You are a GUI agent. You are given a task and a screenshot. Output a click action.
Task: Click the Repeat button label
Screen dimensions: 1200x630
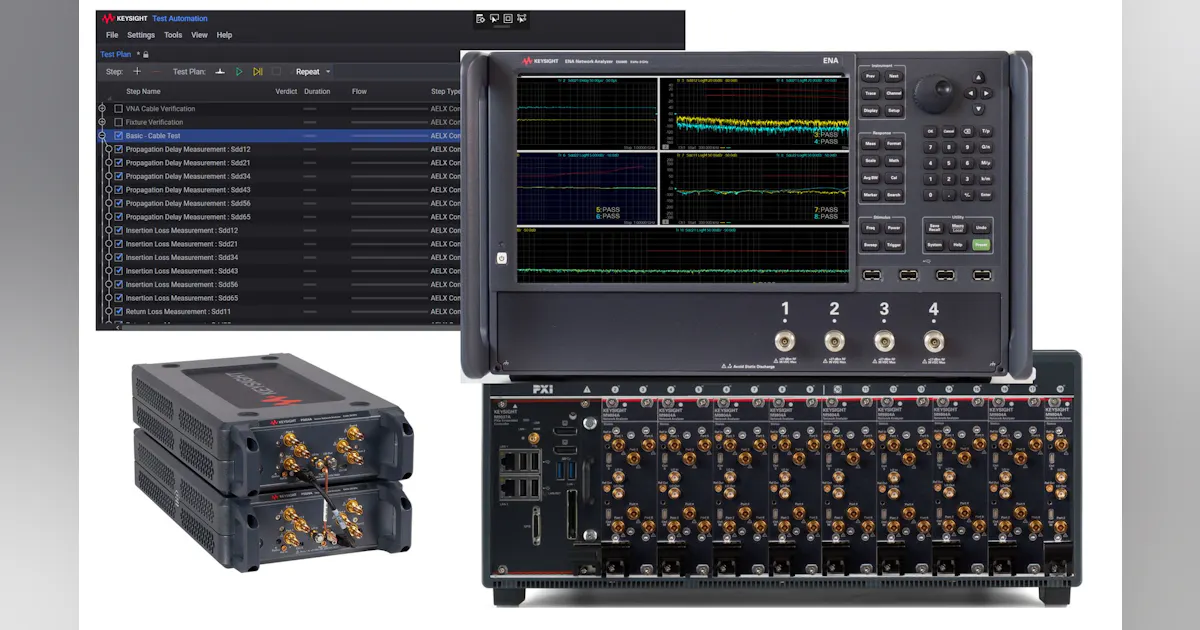pyautogui.click(x=308, y=72)
